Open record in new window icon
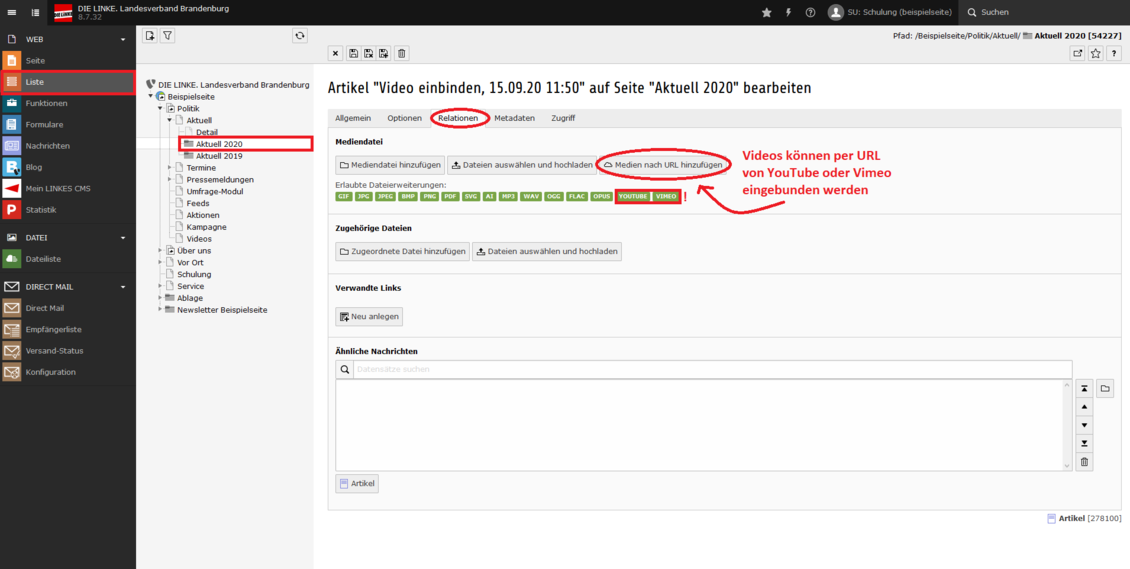Image resolution: width=1130 pixels, height=569 pixels. tap(1077, 53)
